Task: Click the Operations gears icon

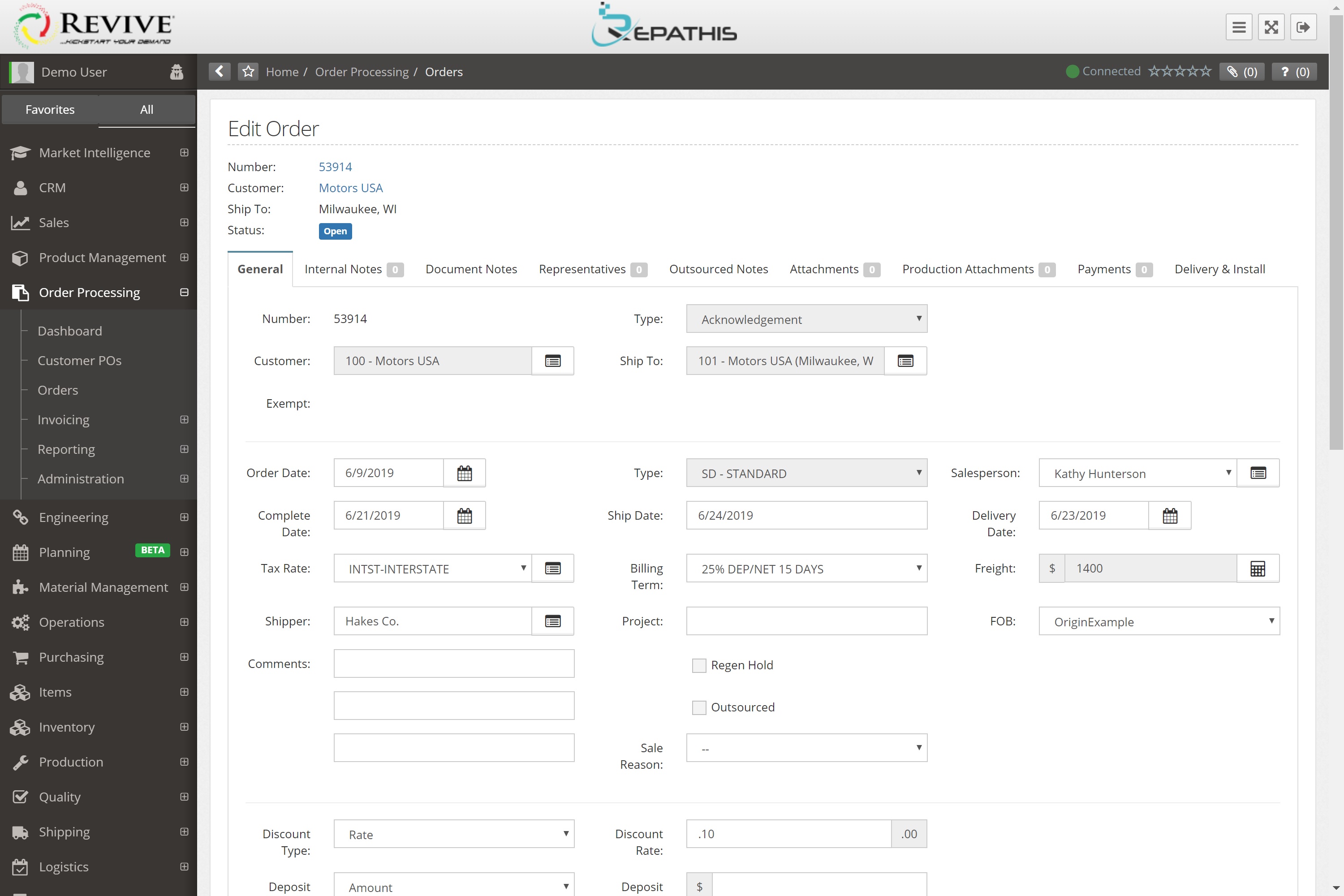Action: [21, 622]
